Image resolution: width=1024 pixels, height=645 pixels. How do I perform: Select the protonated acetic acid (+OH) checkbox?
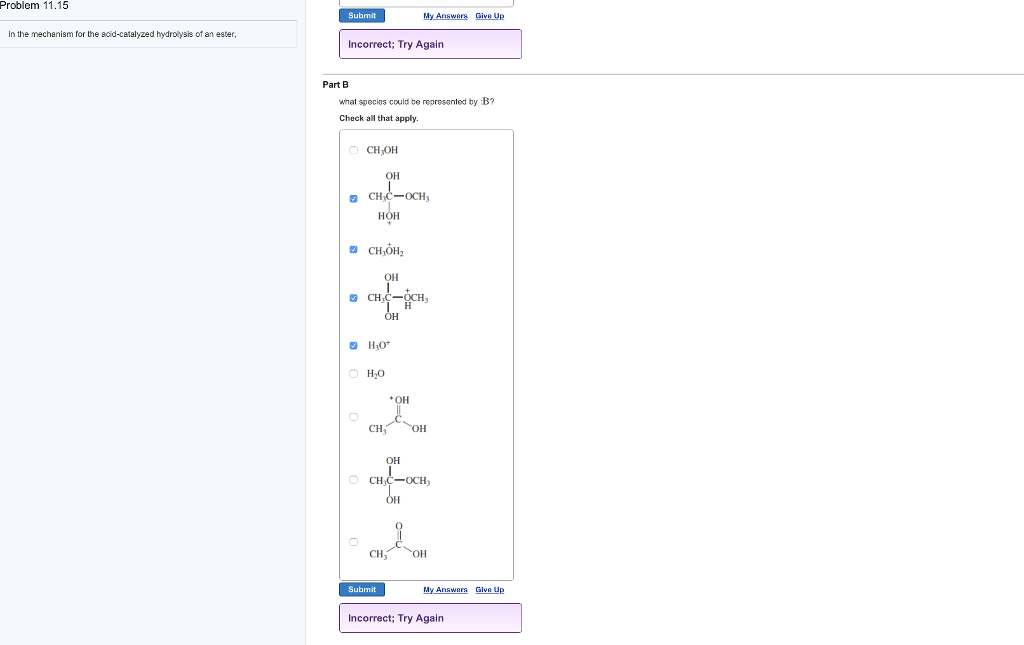[353, 417]
